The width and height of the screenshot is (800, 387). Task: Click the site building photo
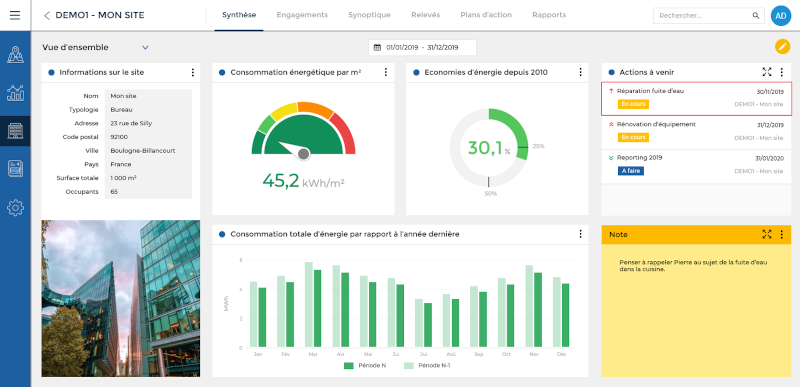pyautogui.click(x=120, y=298)
